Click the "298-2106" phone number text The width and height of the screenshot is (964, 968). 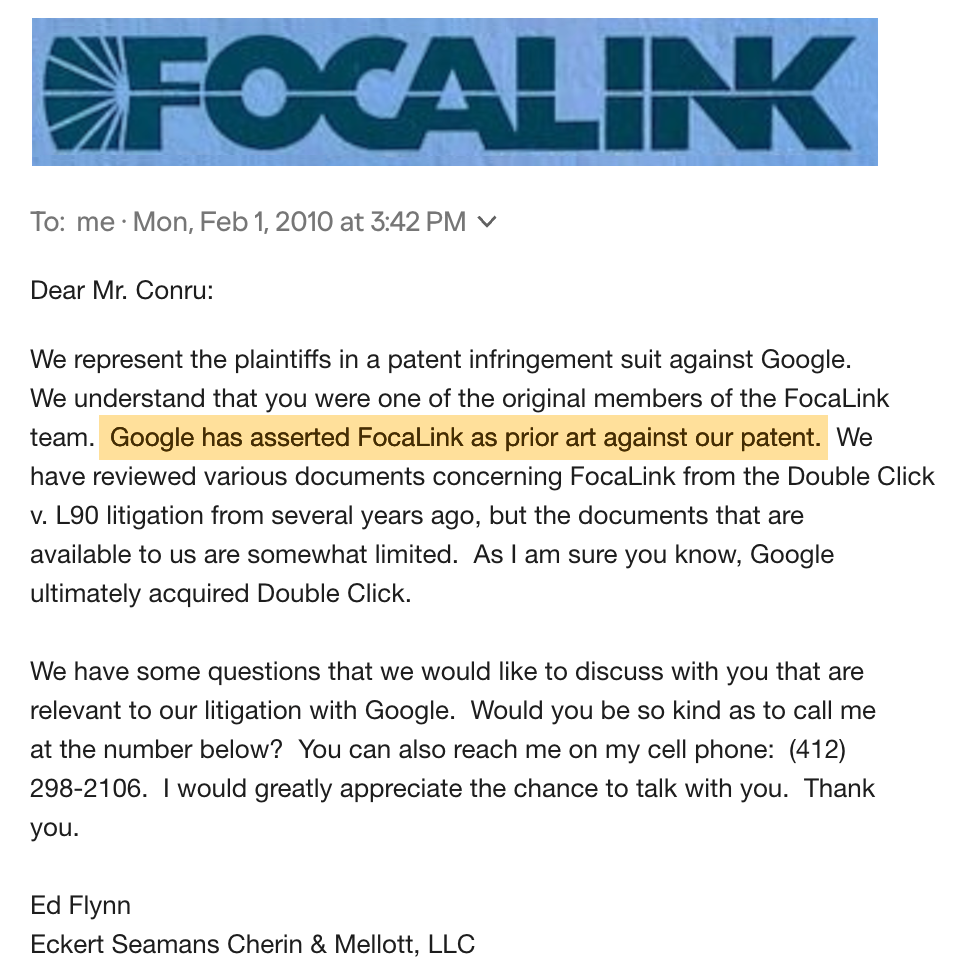(90, 788)
